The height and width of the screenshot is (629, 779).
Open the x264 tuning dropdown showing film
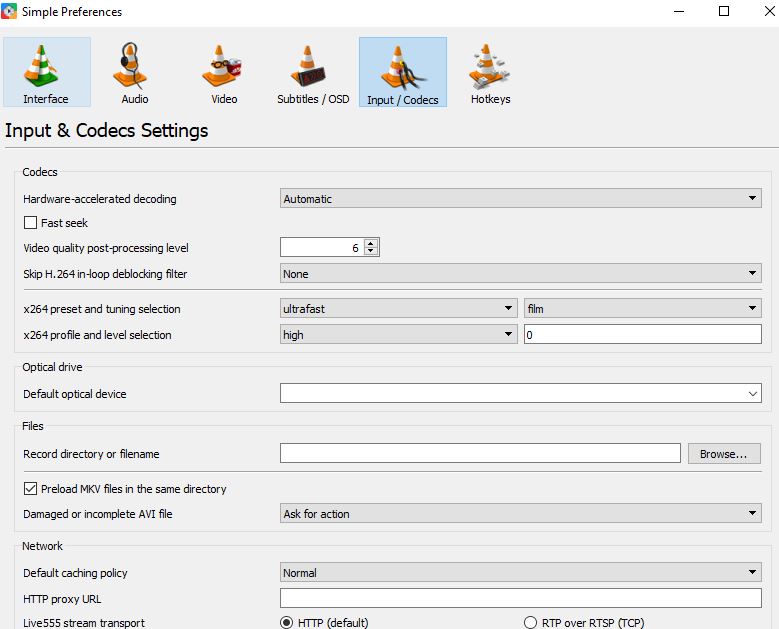pos(643,309)
